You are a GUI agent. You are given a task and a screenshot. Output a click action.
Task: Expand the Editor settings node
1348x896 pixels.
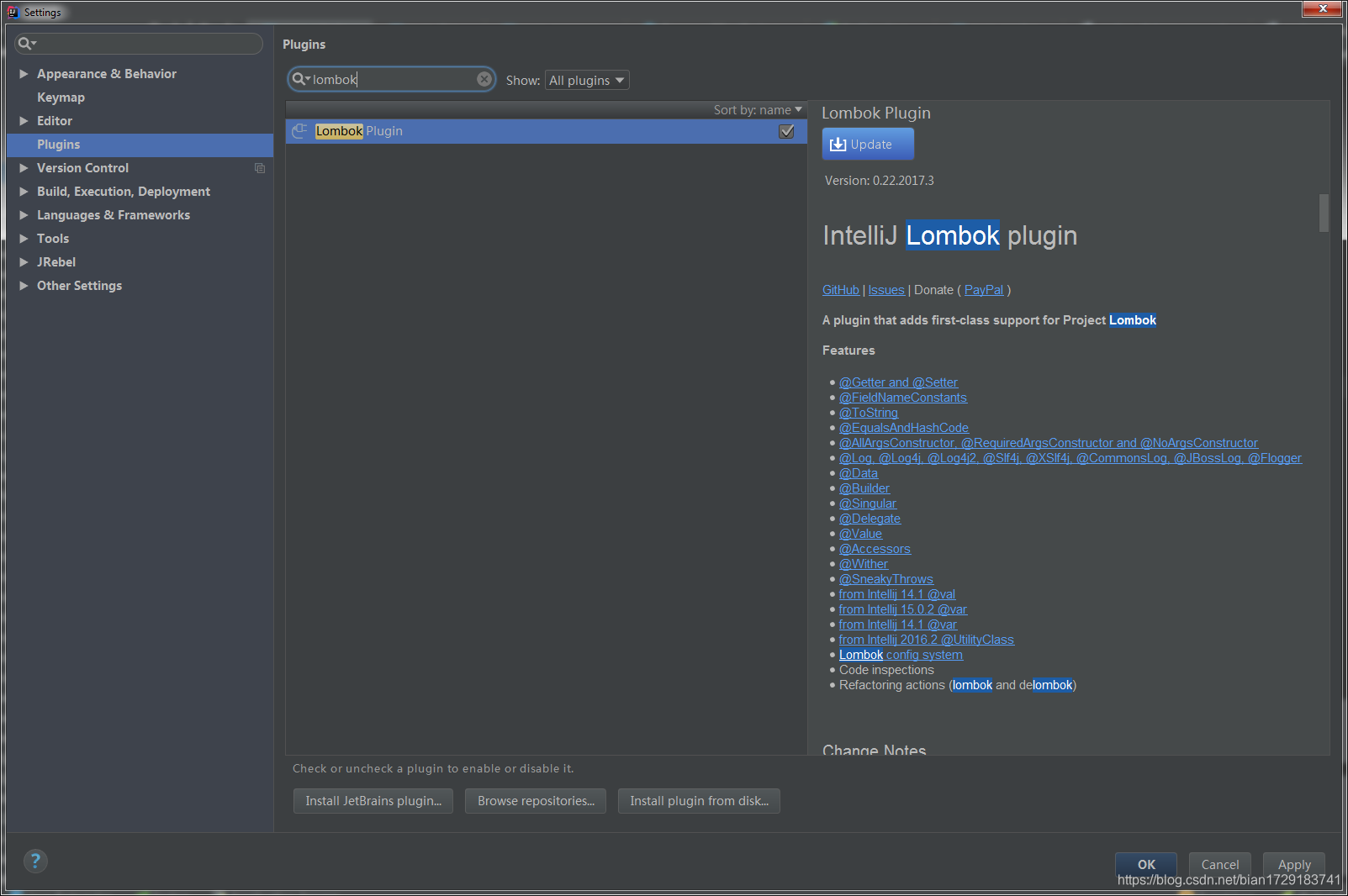24,121
